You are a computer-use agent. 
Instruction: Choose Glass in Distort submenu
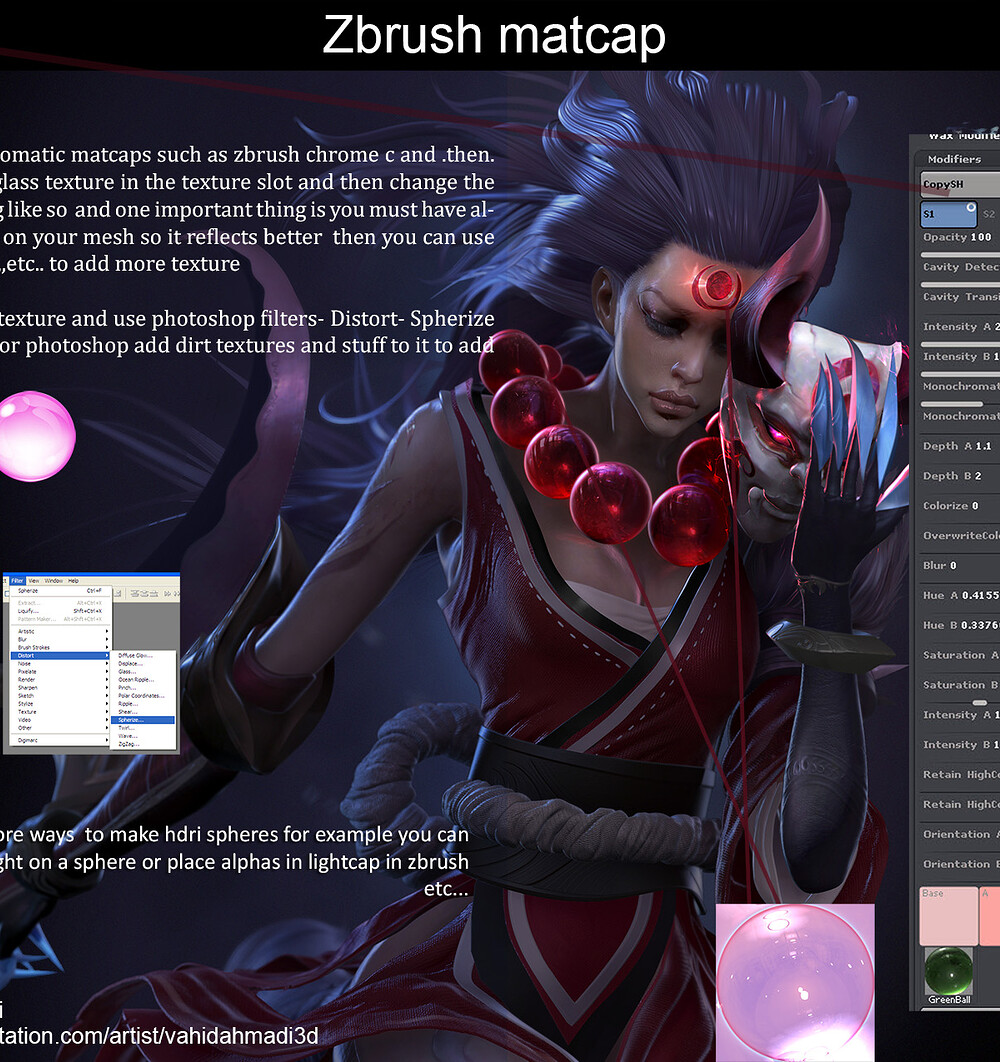(145, 672)
